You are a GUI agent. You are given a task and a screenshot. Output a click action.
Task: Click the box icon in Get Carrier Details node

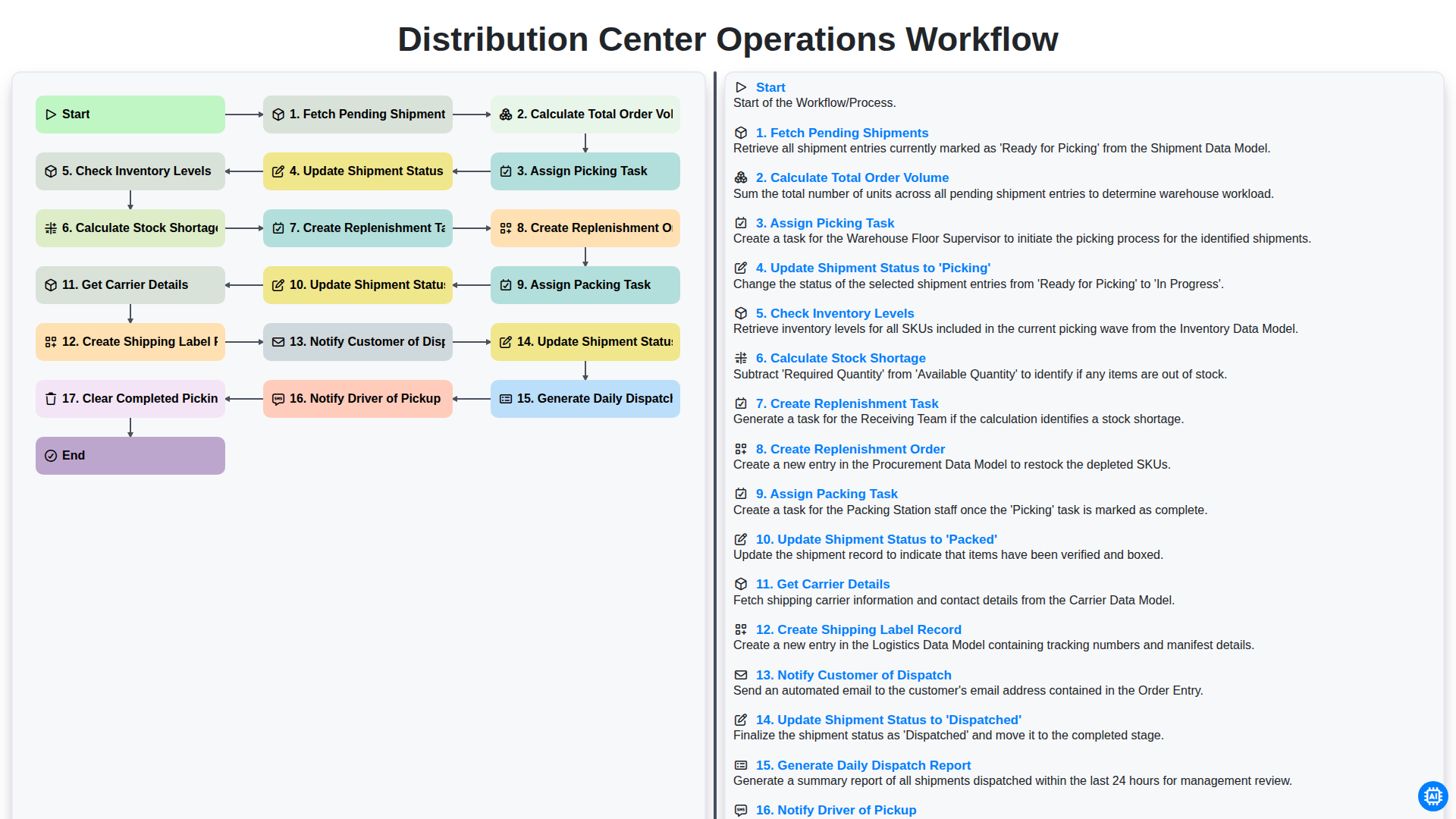tap(51, 285)
